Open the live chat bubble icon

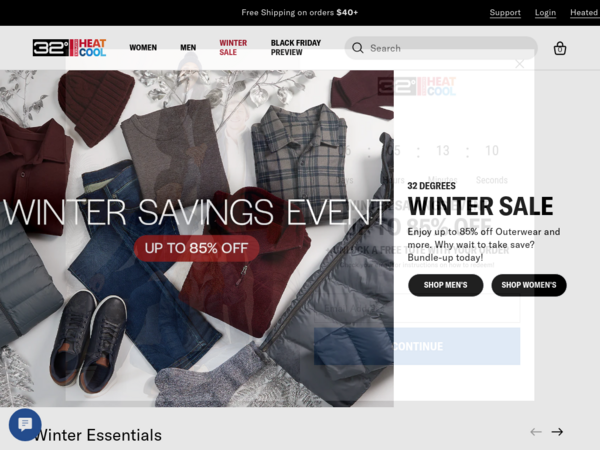25,424
